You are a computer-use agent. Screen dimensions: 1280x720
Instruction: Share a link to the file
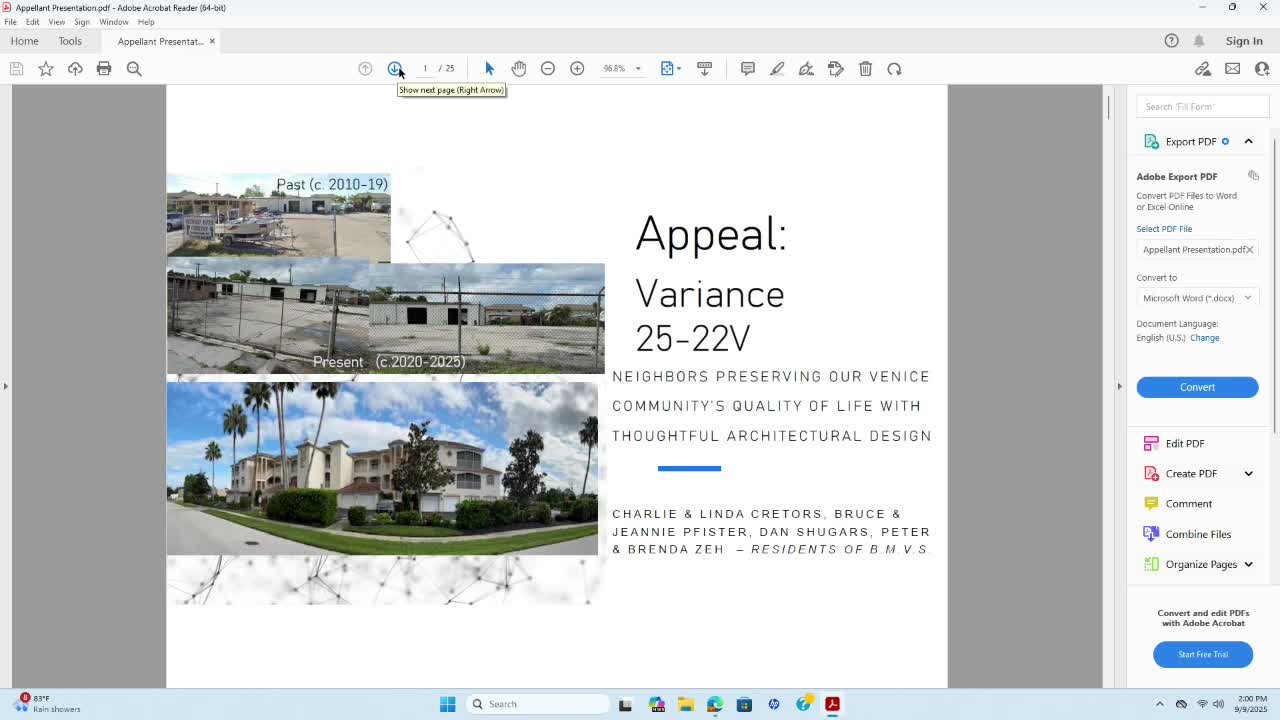pyautogui.click(x=1203, y=68)
